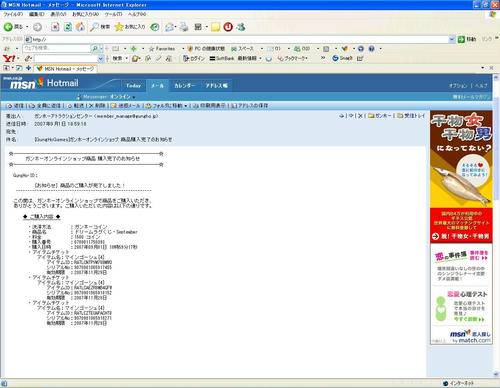Click the red power icon in toolbar
Viewport: 500px width, 388px height.
coord(228,27)
